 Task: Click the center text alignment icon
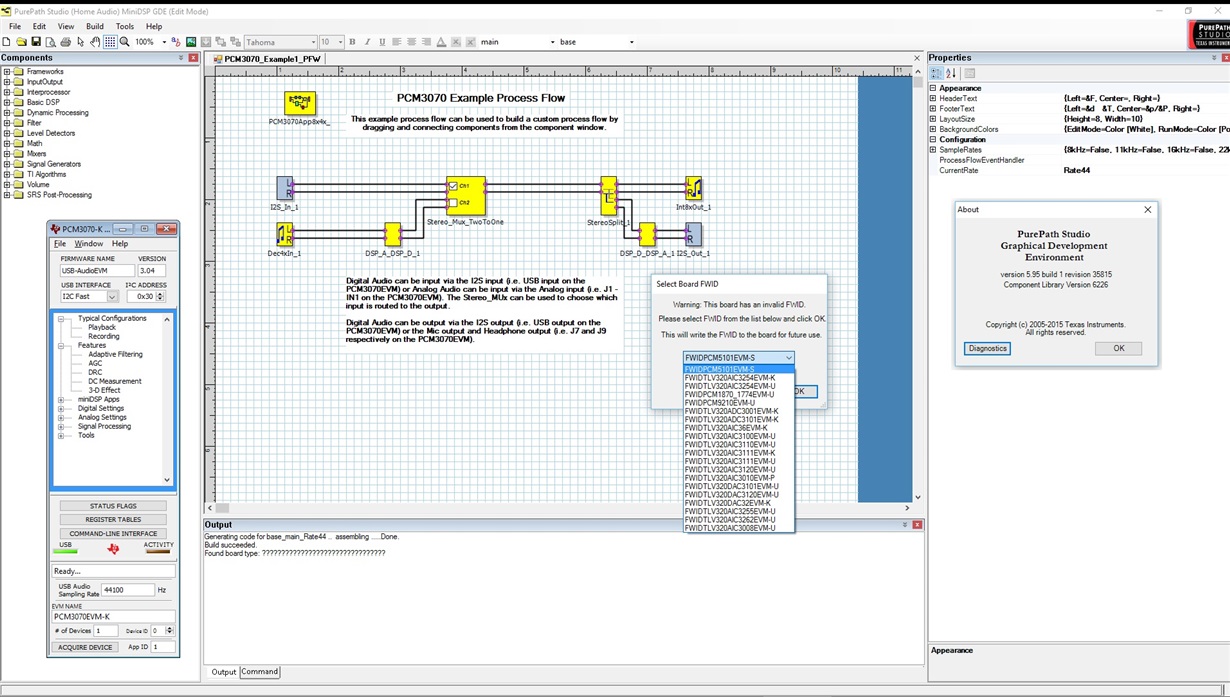411,42
